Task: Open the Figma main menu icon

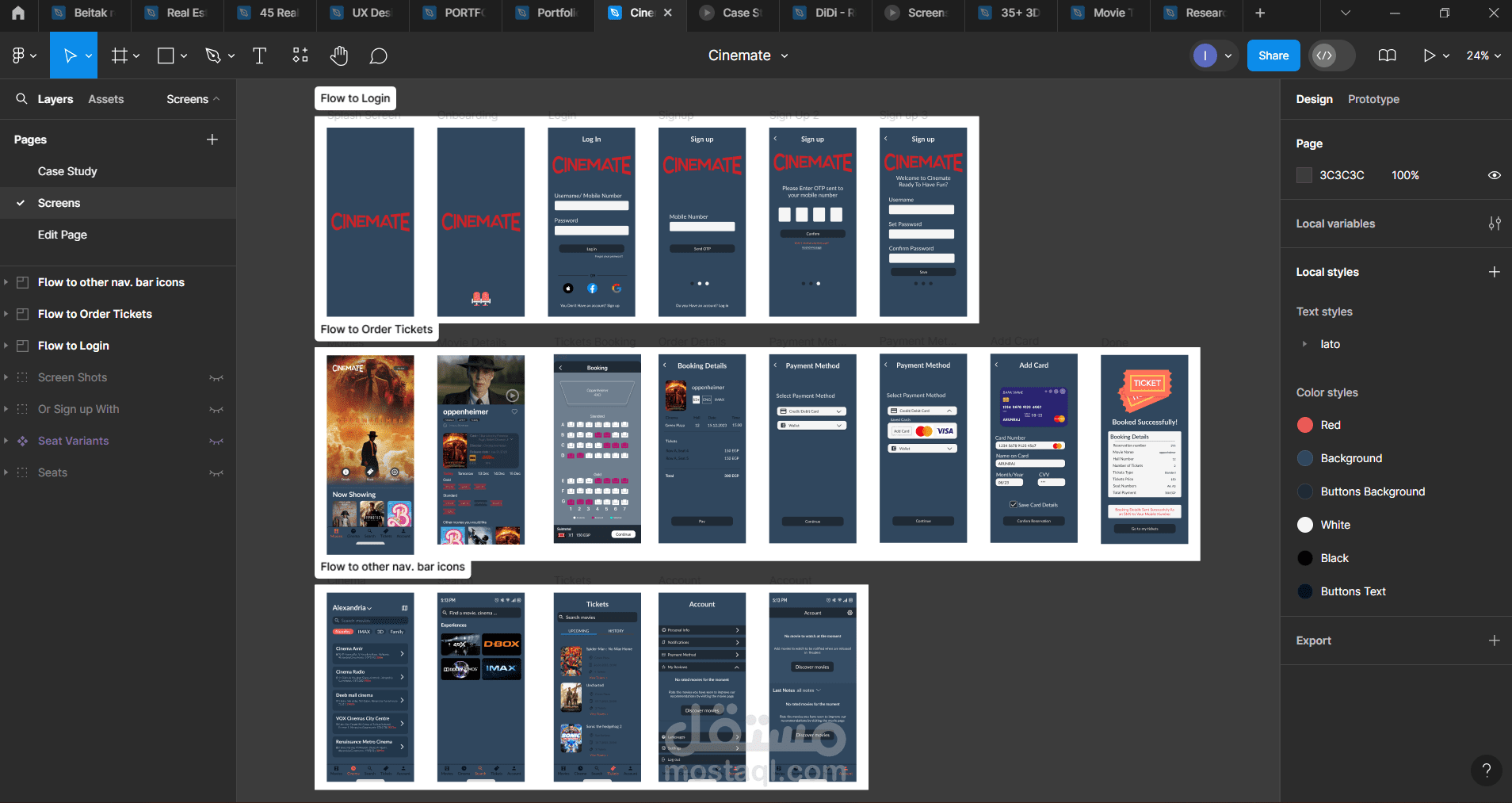Action: [x=18, y=55]
